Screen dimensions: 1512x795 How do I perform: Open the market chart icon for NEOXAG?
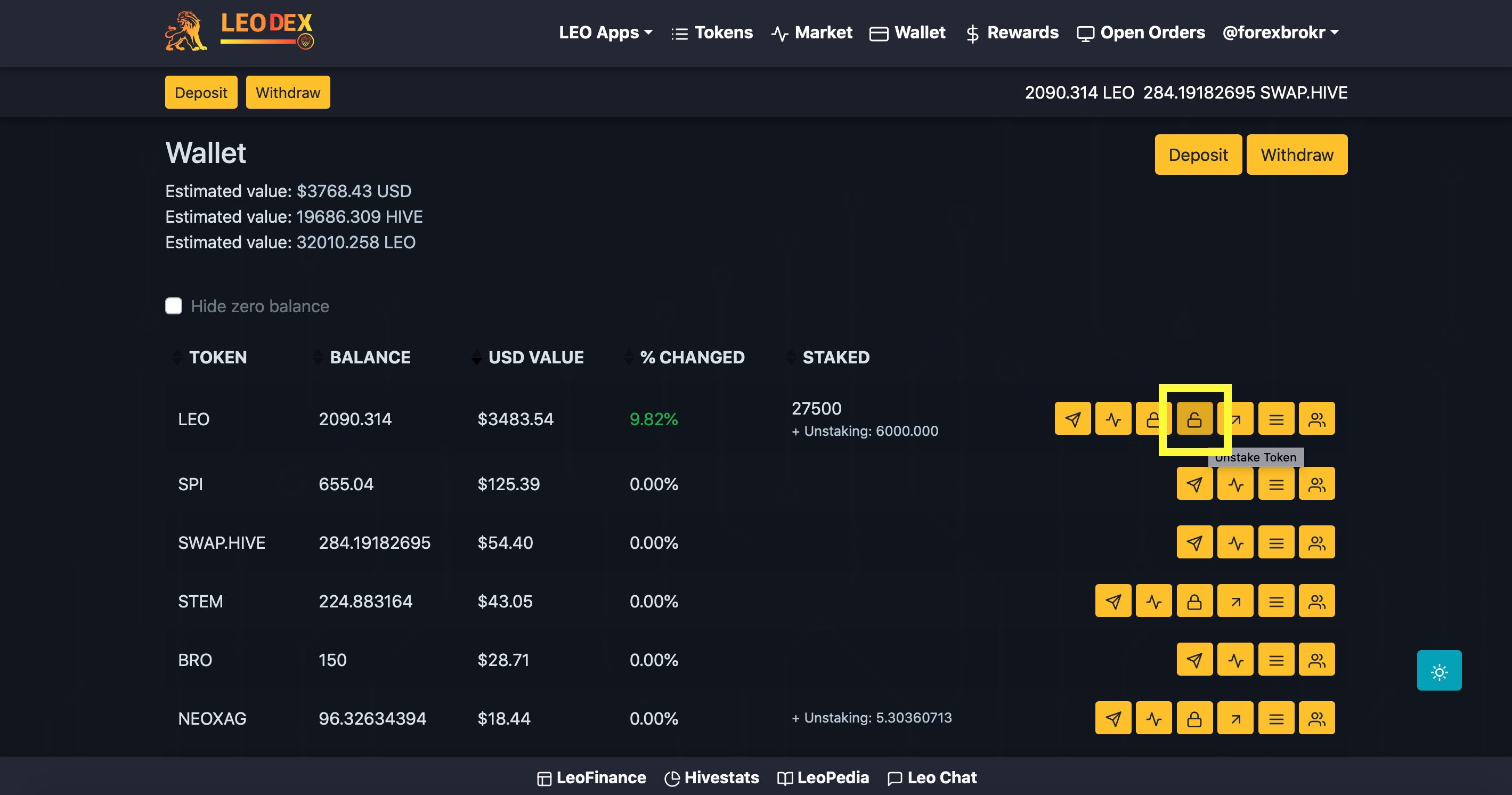(x=1153, y=719)
